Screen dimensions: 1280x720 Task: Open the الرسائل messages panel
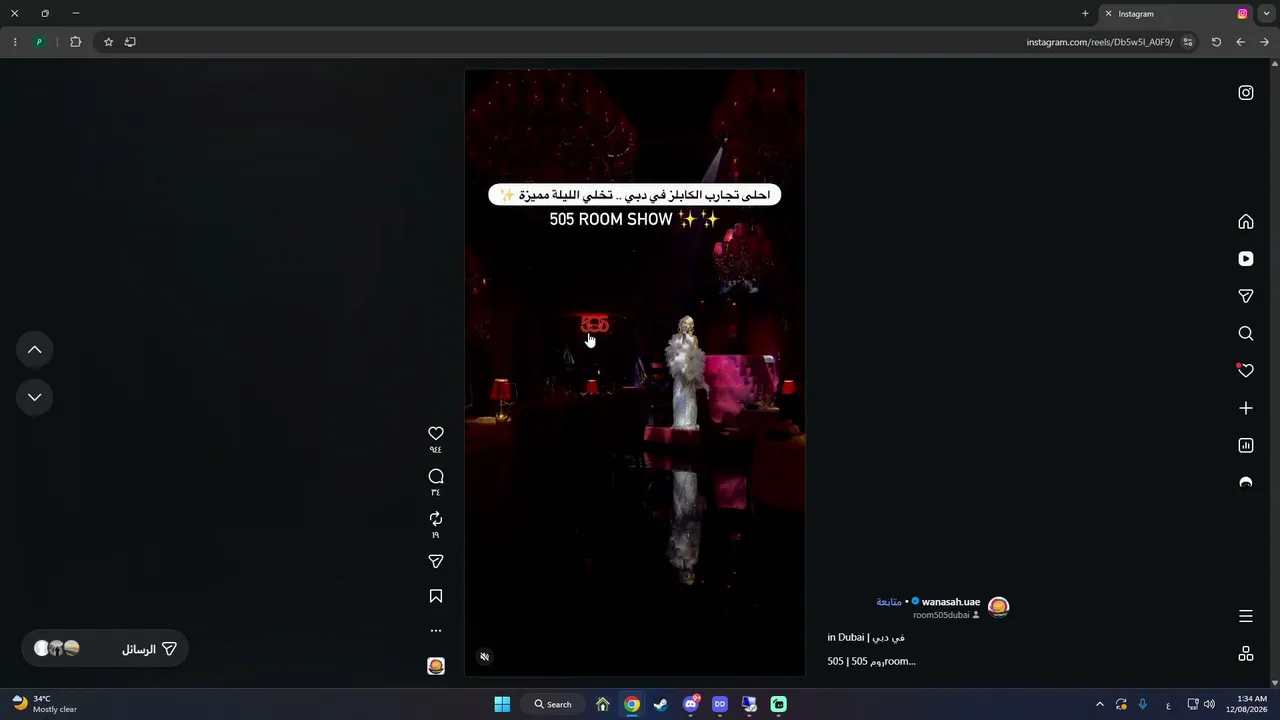tap(105, 649)
